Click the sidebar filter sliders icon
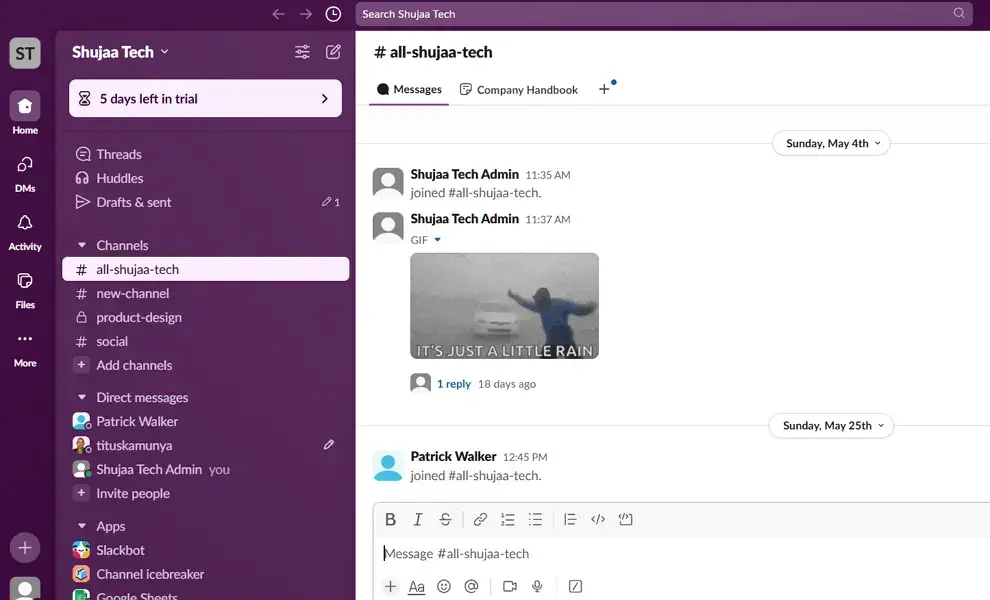 [302, 52]
